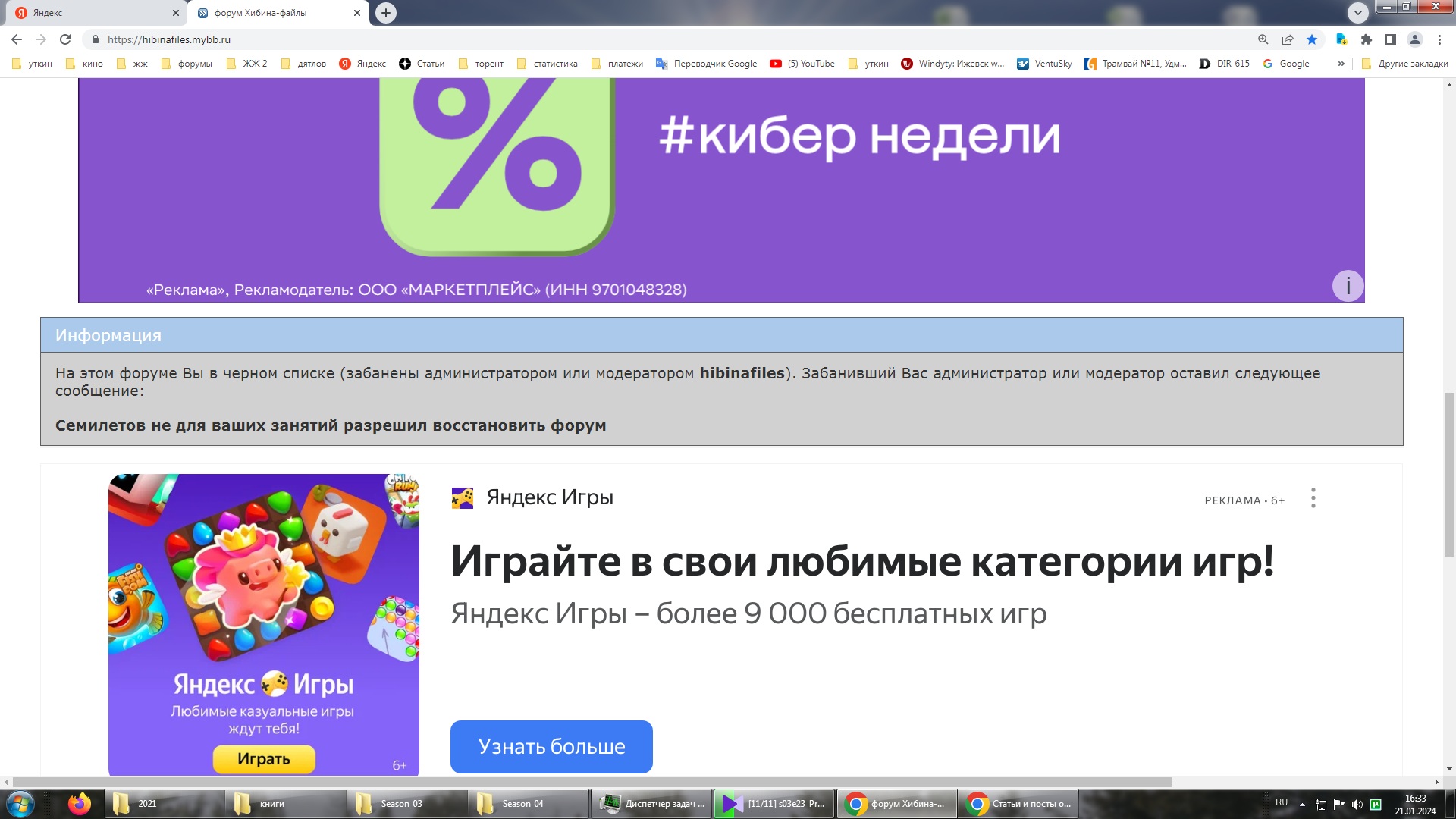This screenshot has height=819, width=1456.
Task: Open the volume speaker tray icon
Action: [x=1357, y=805]
